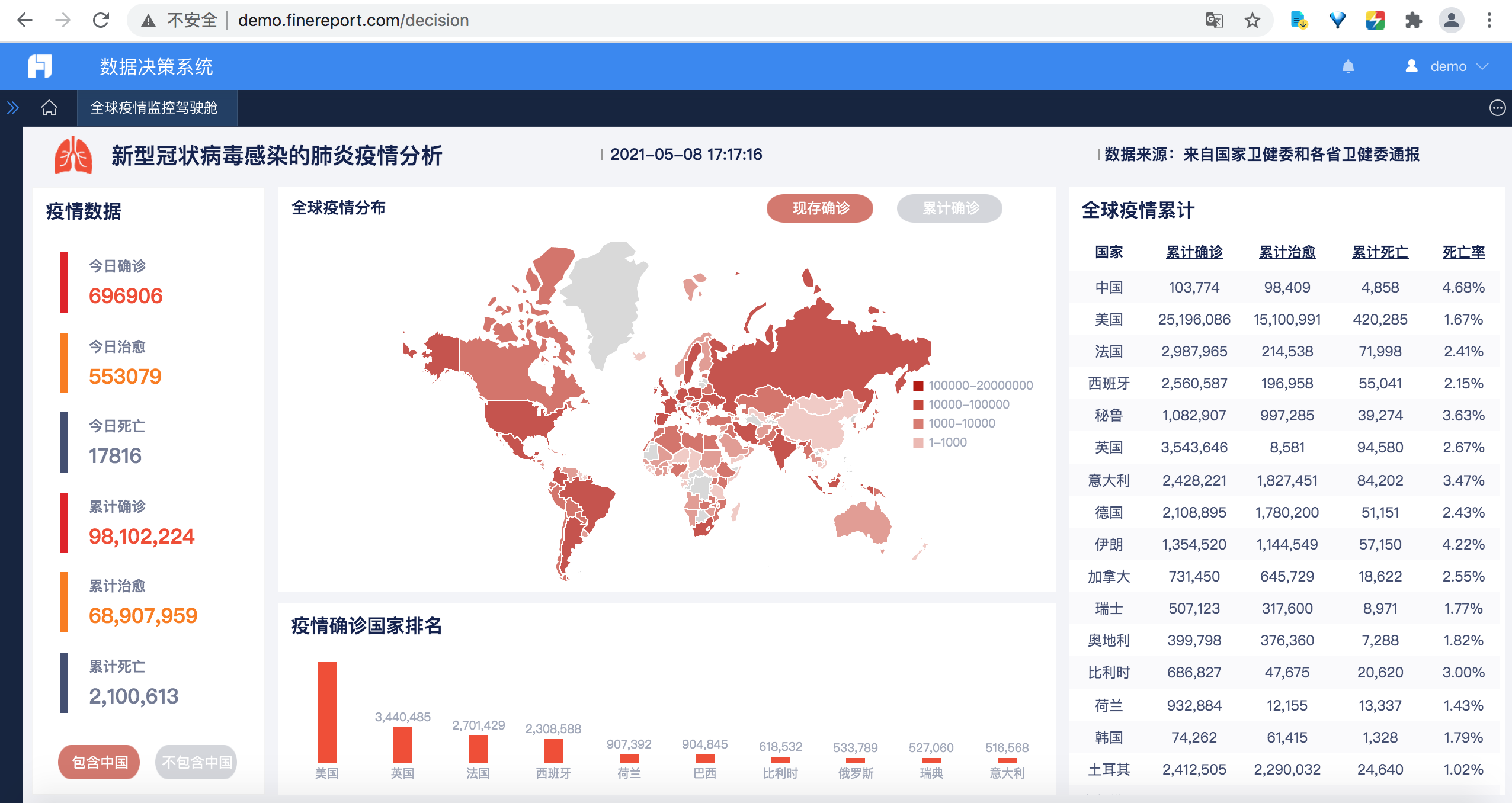This screenshot has width=1512, height=803.
Task: Click the FineReport logo icon
Action: point(40,66)
